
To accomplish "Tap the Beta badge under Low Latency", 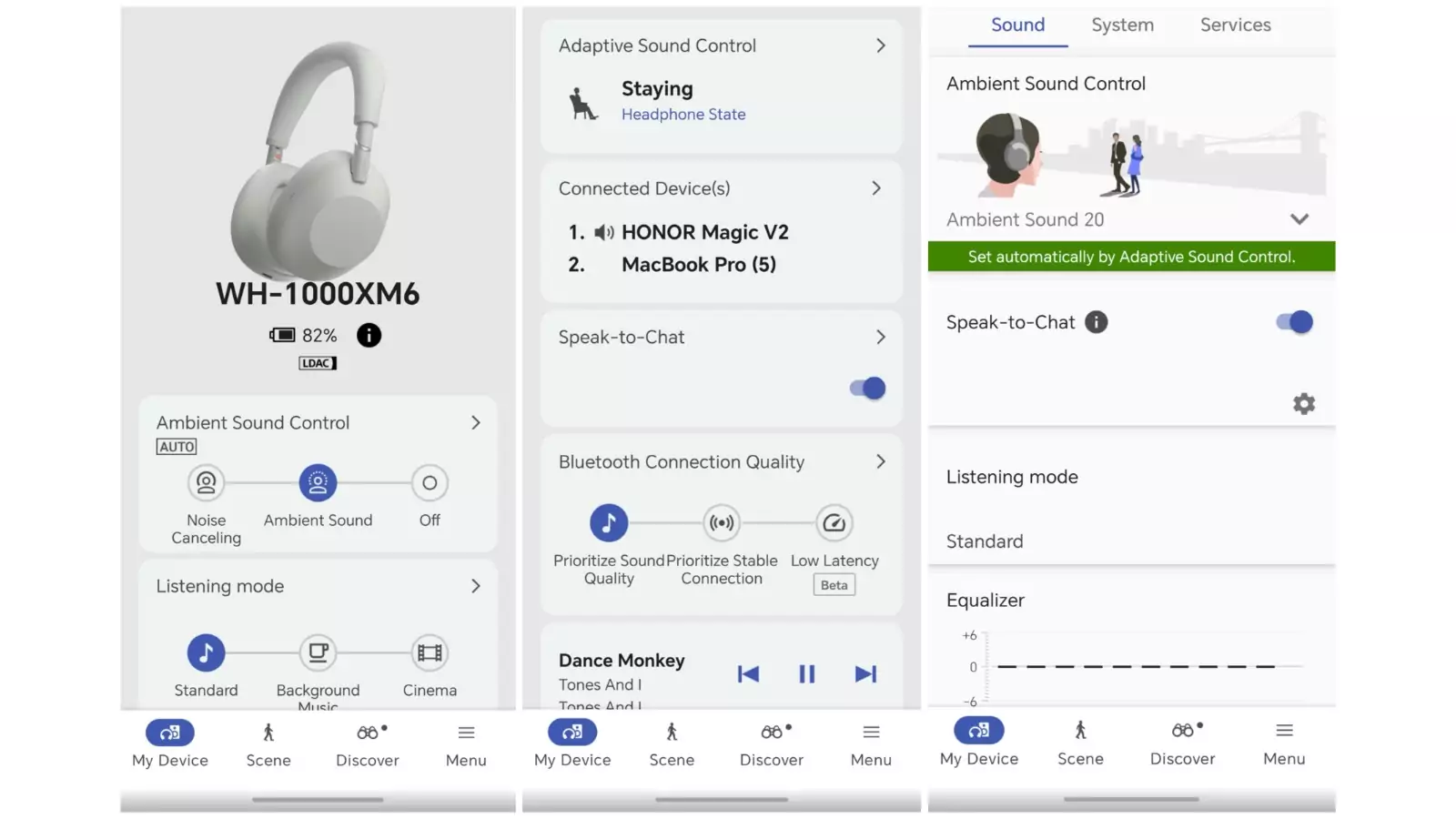I will [x=834, y=585].
